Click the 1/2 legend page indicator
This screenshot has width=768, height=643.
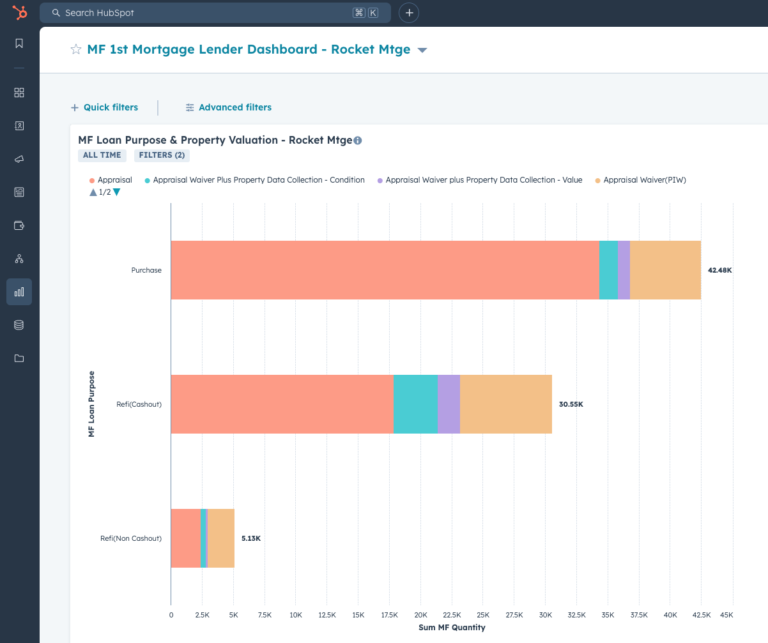point(105,192)
